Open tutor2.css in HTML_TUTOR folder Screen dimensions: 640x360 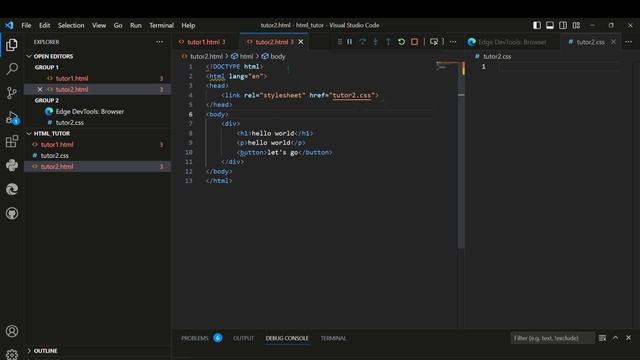coord(98,156)
